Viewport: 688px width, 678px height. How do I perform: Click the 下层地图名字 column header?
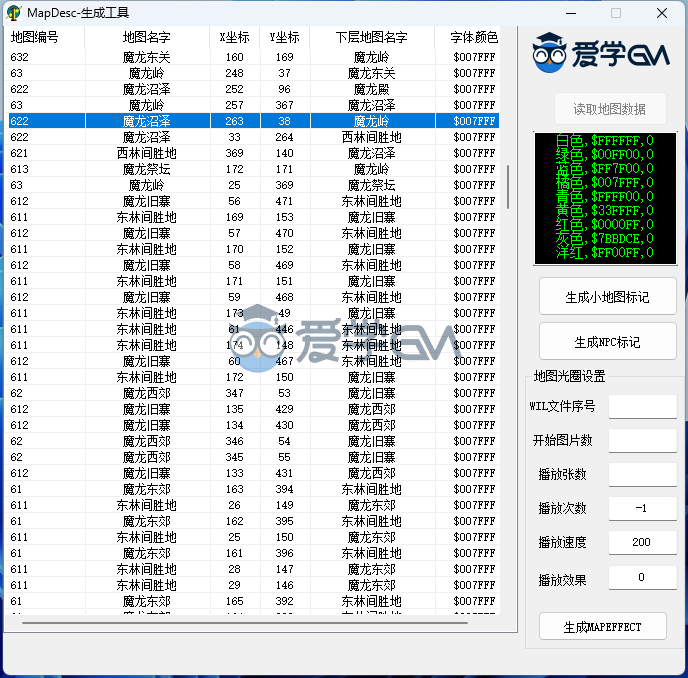point(372,37)
